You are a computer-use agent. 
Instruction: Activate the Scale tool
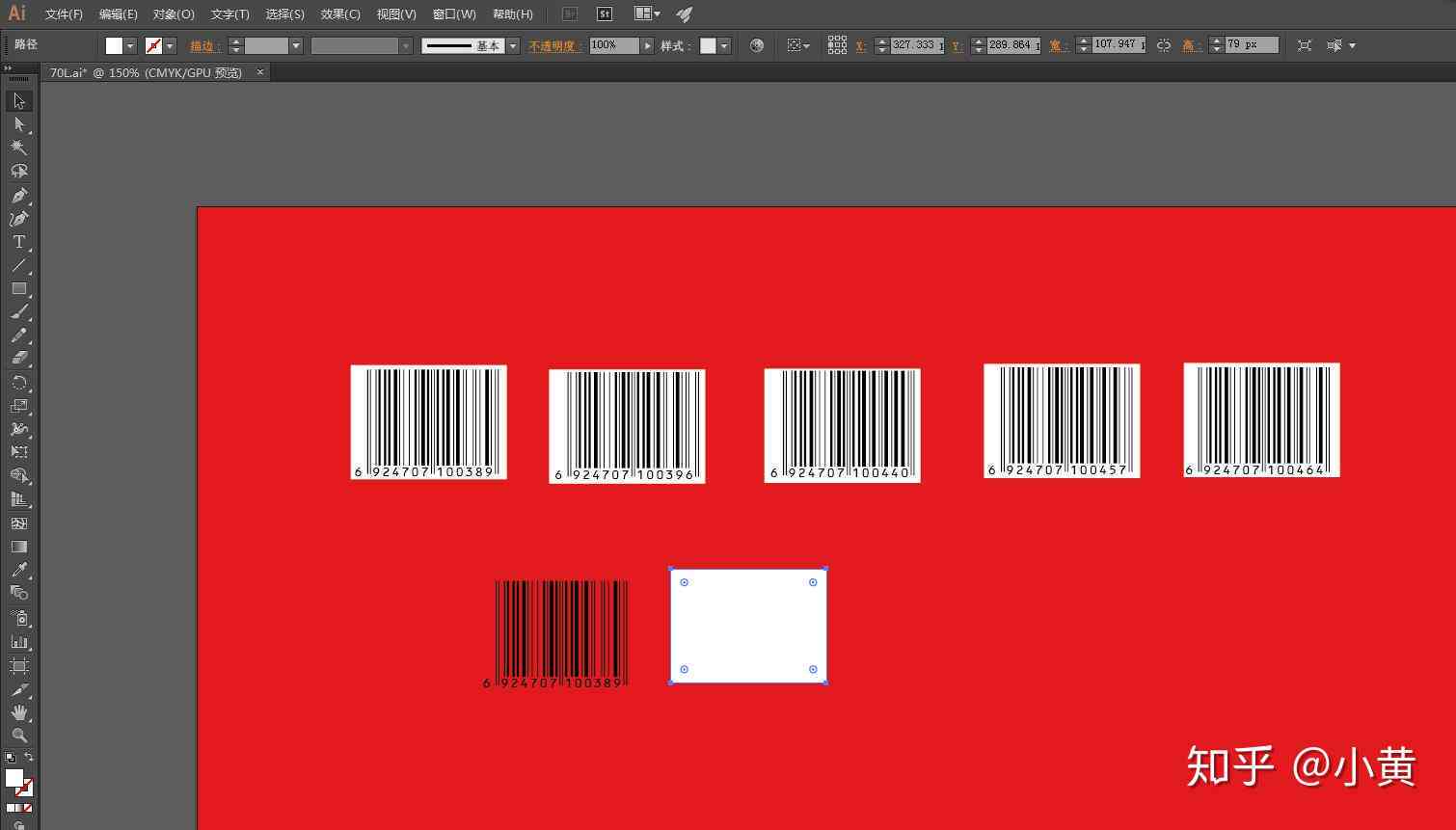coord(18,406)
